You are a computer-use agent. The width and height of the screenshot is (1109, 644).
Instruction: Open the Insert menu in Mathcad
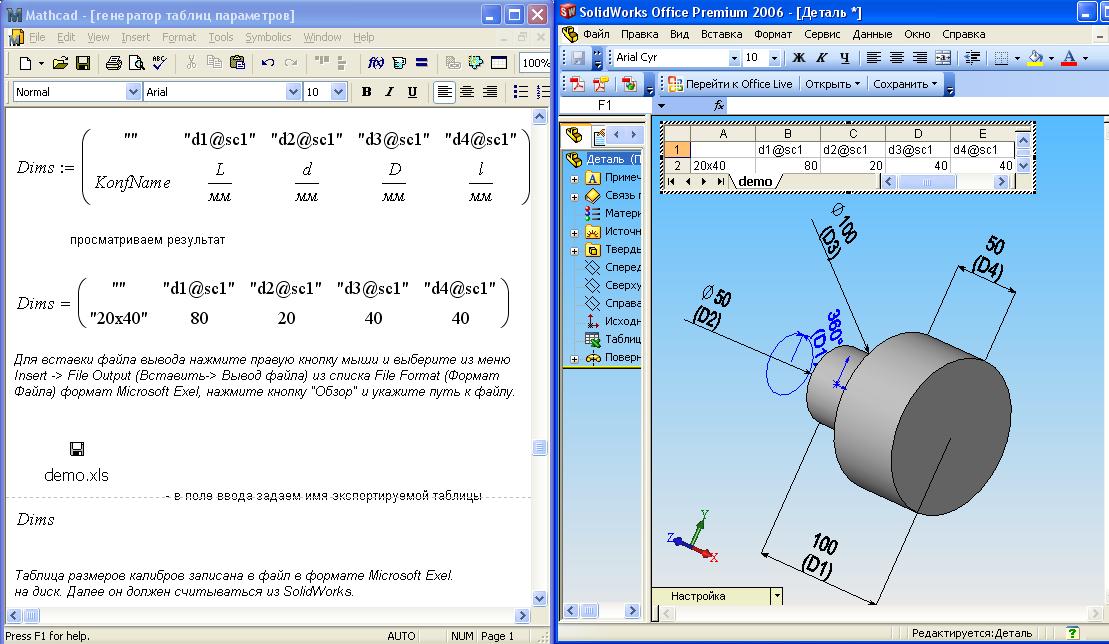coord(135,37)
